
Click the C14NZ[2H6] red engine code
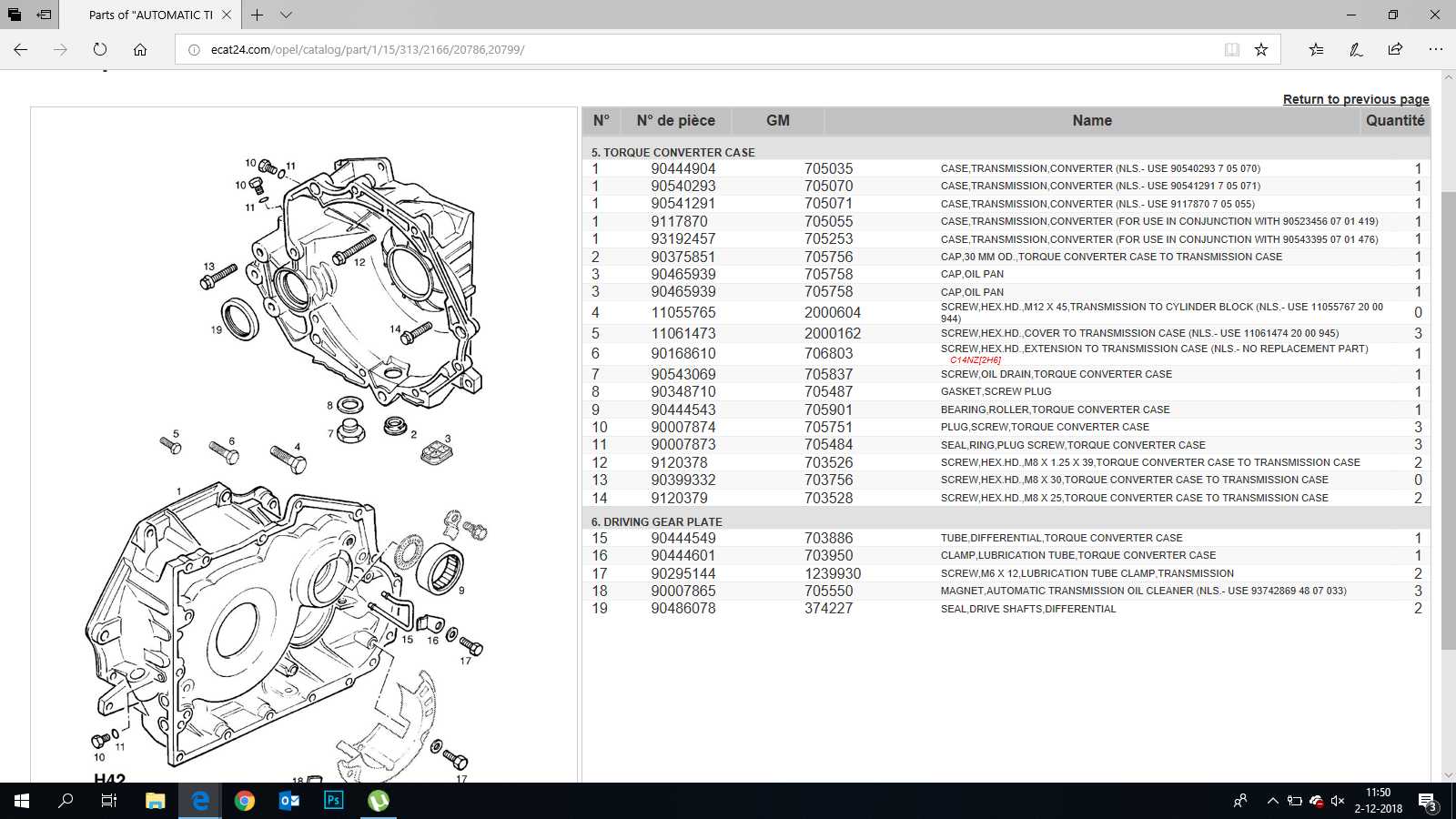pyautogui.click(x=976, y=360)
